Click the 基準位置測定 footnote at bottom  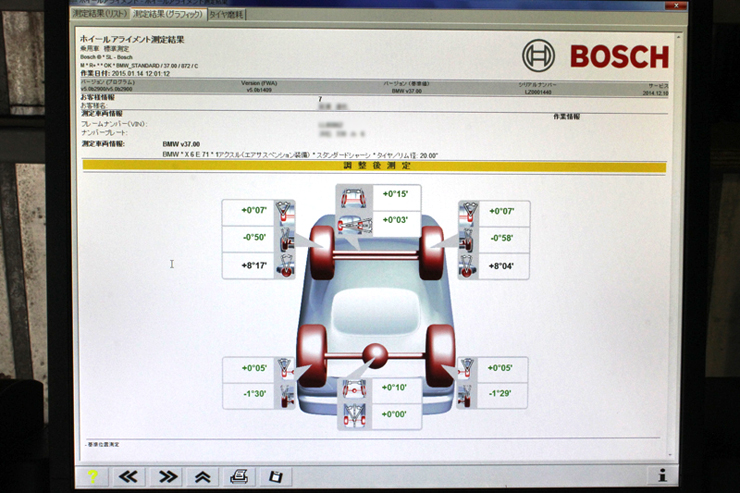point(103,444)
